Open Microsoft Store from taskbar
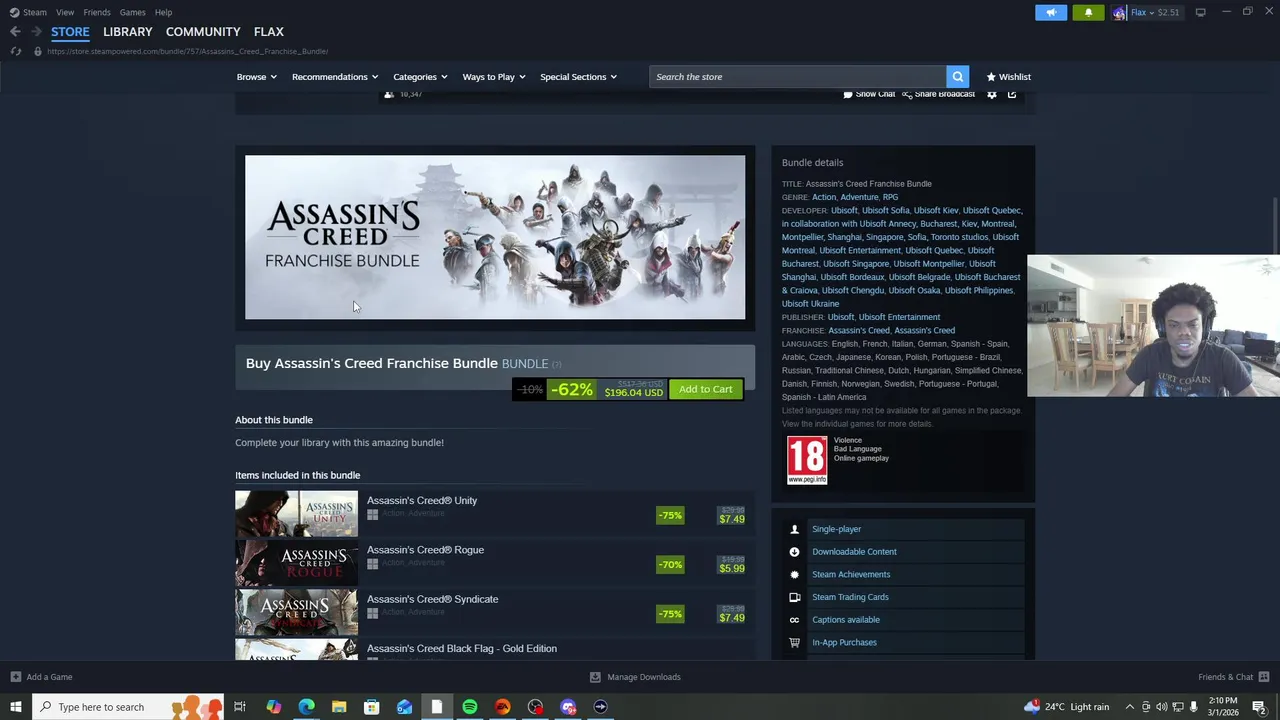 [371, 707]
